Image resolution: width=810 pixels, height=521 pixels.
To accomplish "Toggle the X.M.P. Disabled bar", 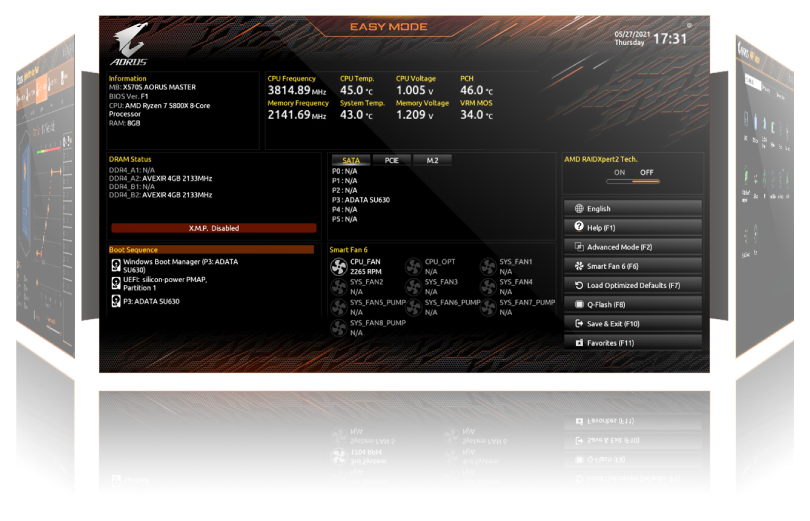I will click(214, 228).
